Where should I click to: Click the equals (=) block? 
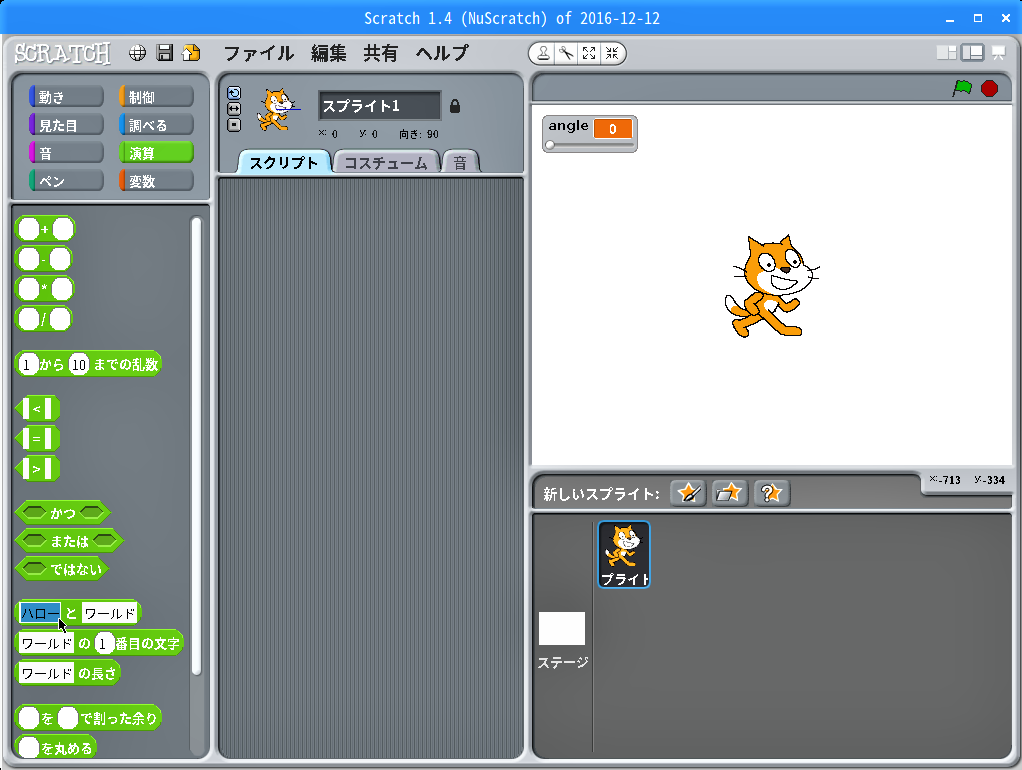37,439
